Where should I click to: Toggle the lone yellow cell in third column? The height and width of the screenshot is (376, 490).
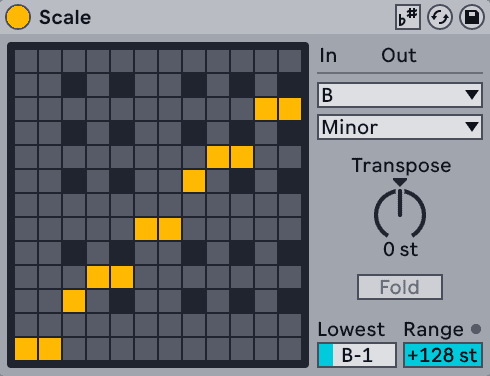(74, 301)
